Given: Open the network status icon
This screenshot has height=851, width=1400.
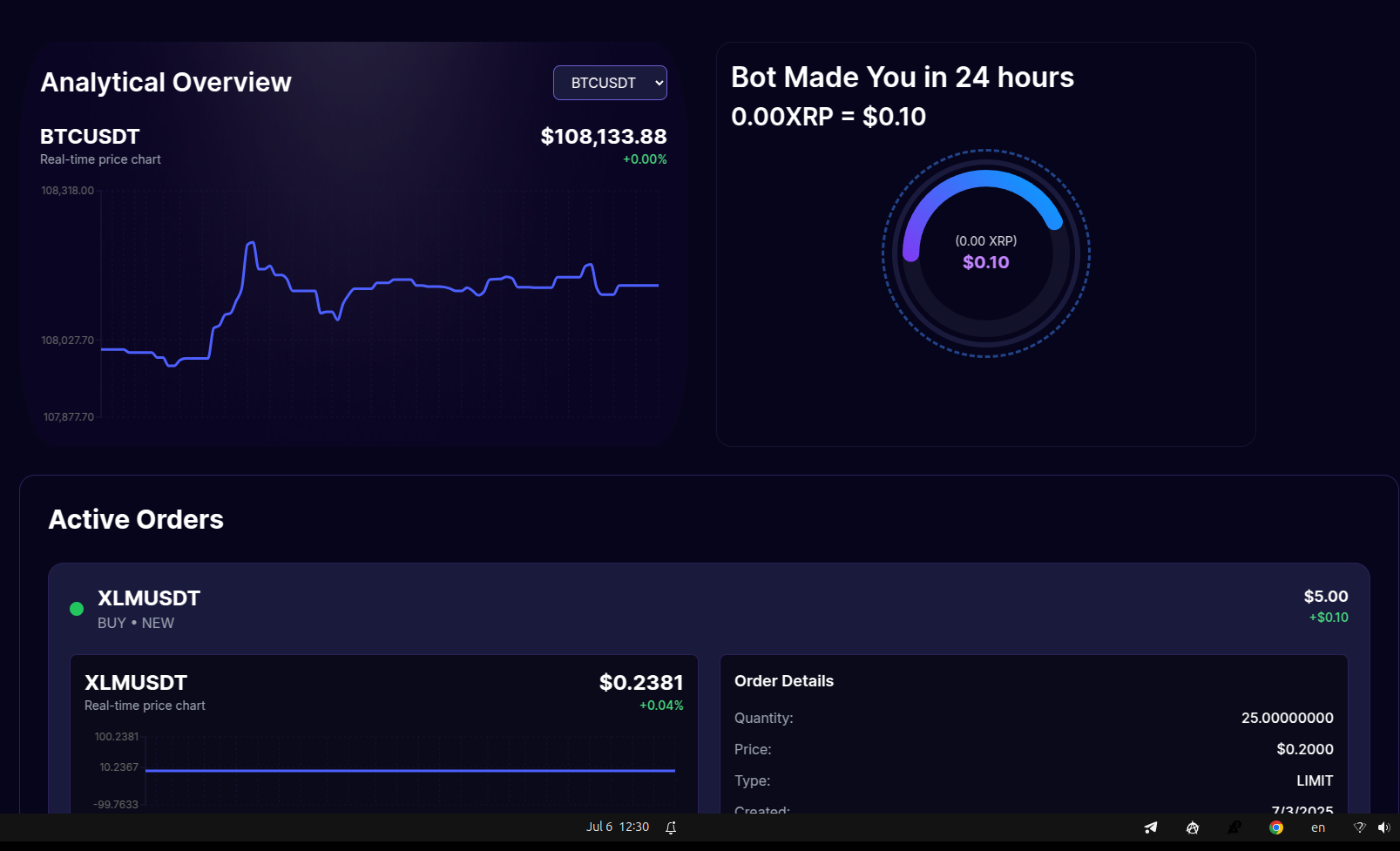Looking at the screenshot, I should (1359, 827).
